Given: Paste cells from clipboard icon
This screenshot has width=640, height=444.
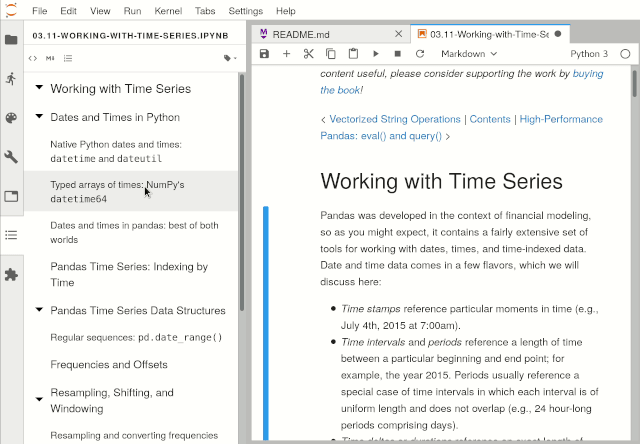Looking at the screenshot, I should coord(353,54).
